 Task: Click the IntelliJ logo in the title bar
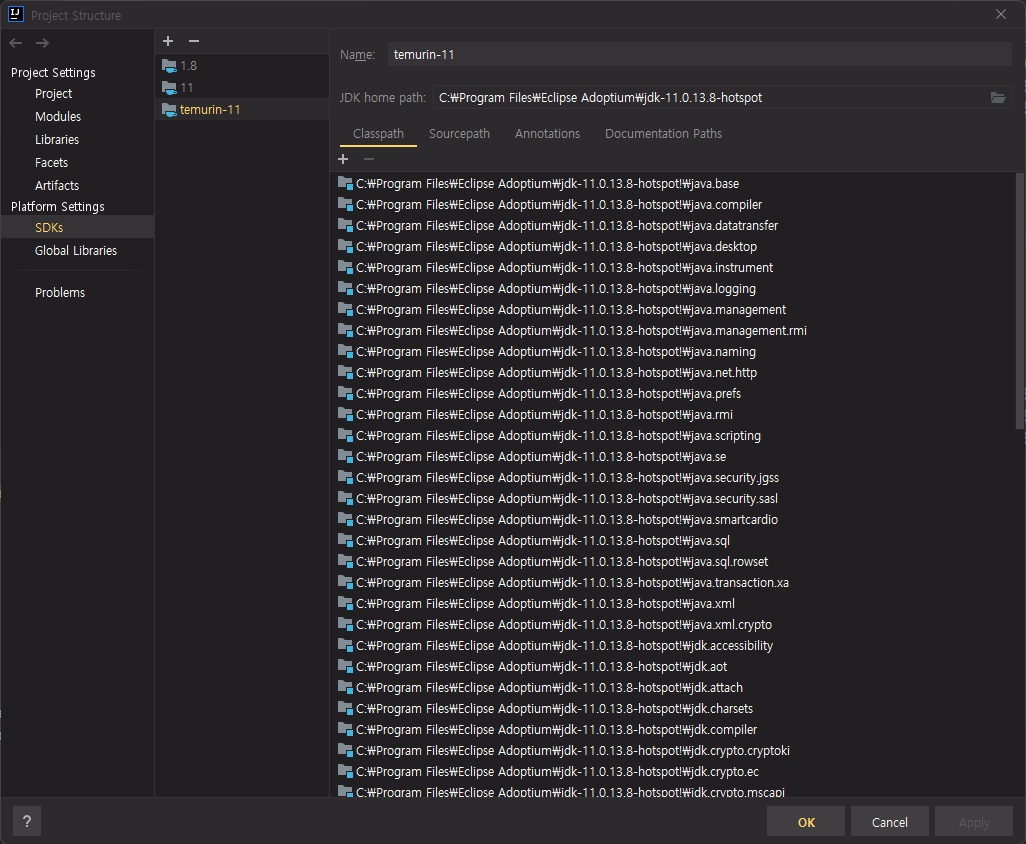point(16,14)
